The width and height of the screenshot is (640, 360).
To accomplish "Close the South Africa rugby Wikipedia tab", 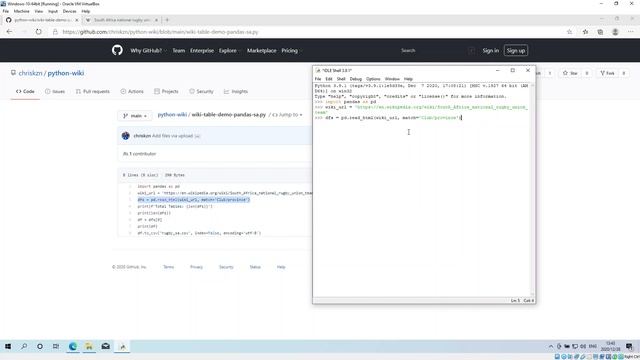I will pyautogui.click(x=156, y=20).
